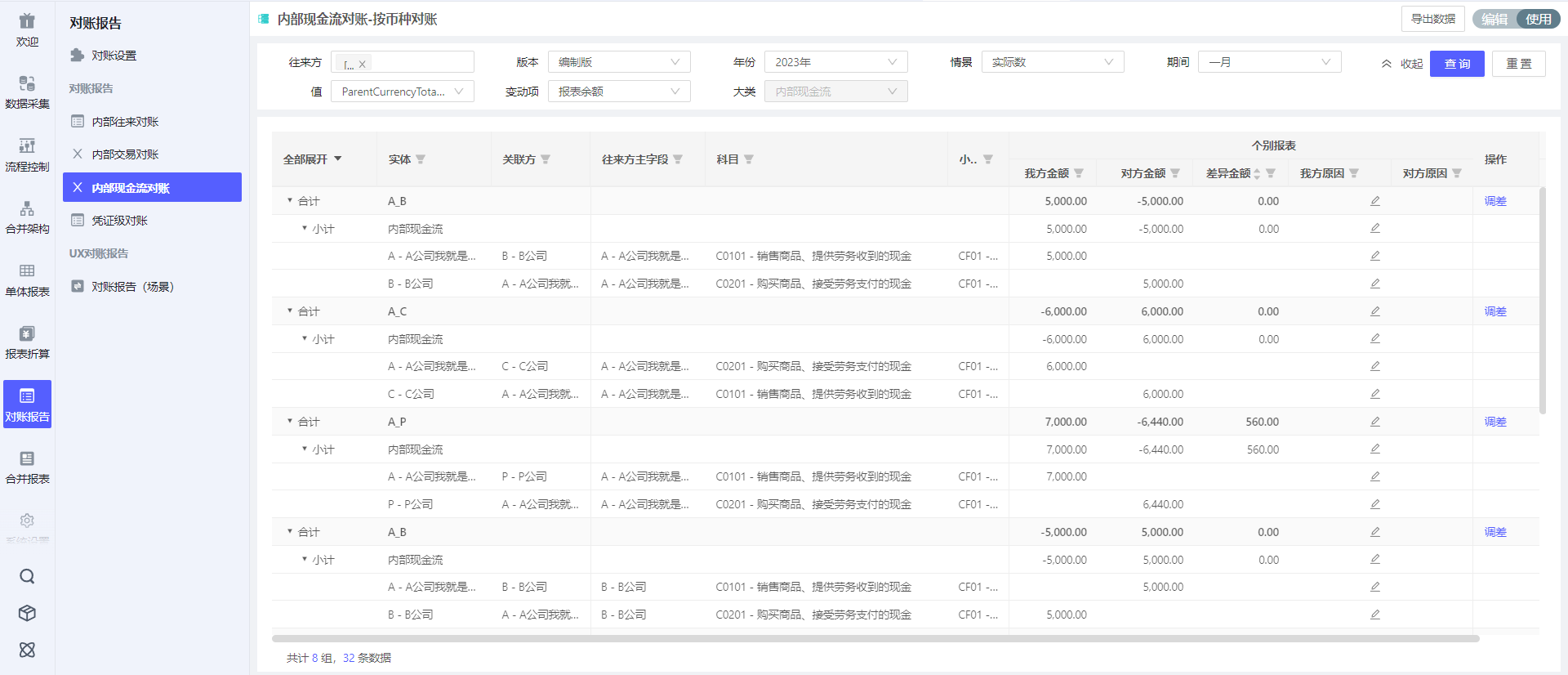The height and width of the screenshot is (675, 1568).
Task: Open the 期间 dropdown showing 一月
Action: 1269,62
